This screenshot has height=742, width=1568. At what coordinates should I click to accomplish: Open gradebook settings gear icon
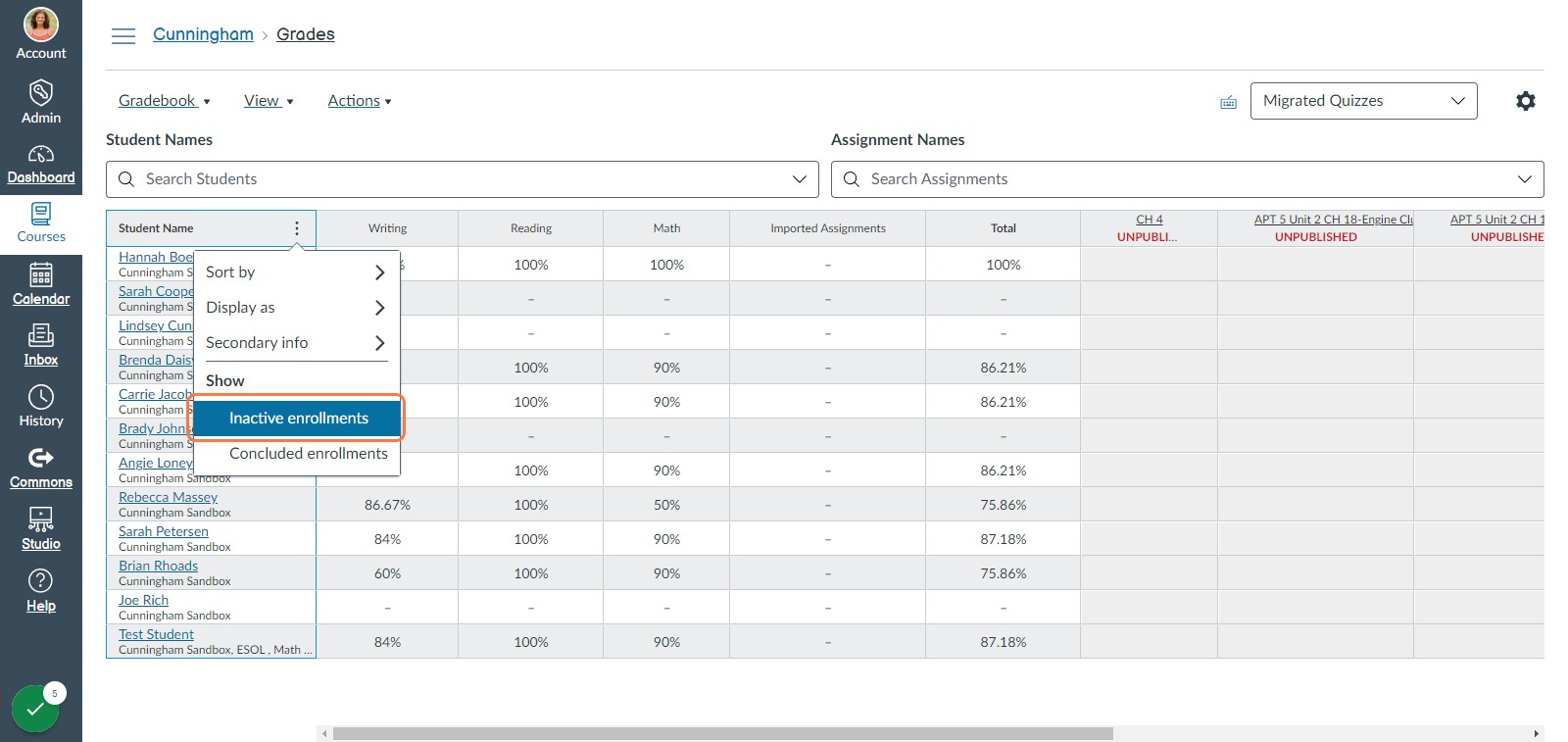tap(1526, 101)
